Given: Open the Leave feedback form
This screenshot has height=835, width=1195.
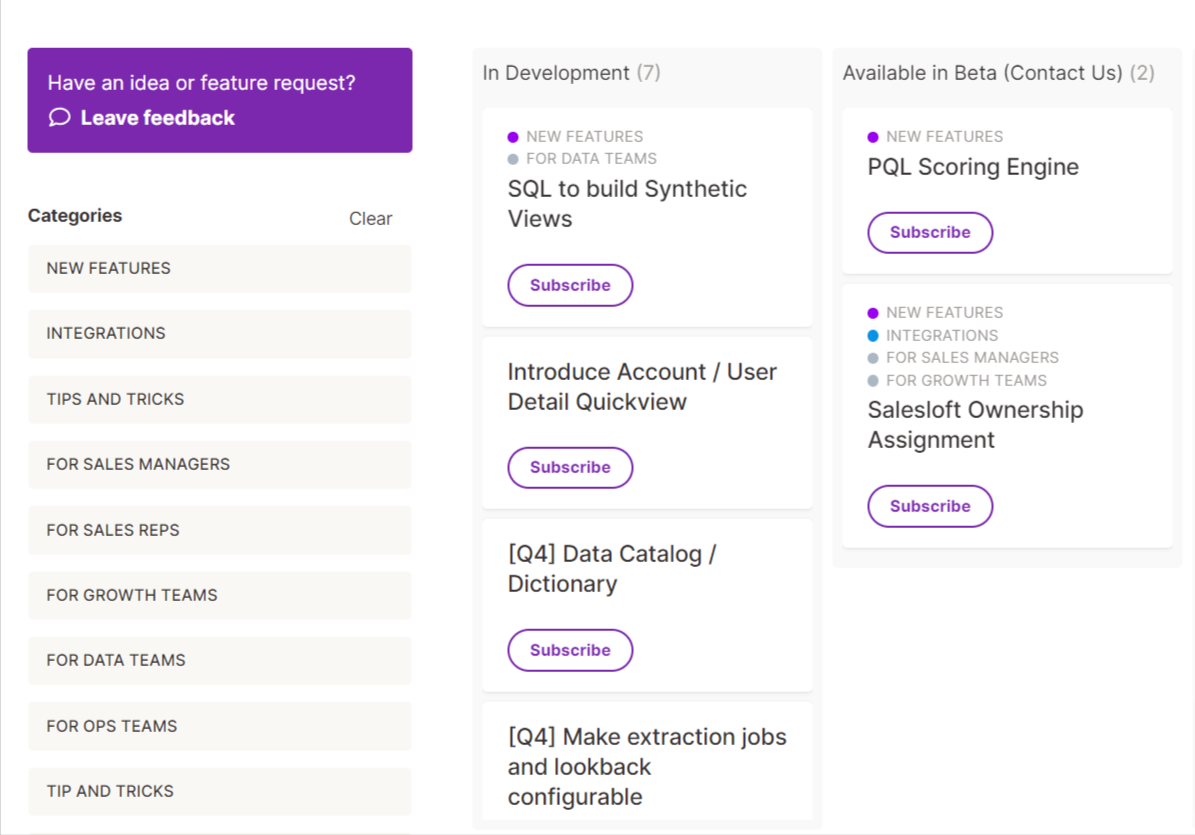Looking at the screenshot, I should tap(157, 117).
